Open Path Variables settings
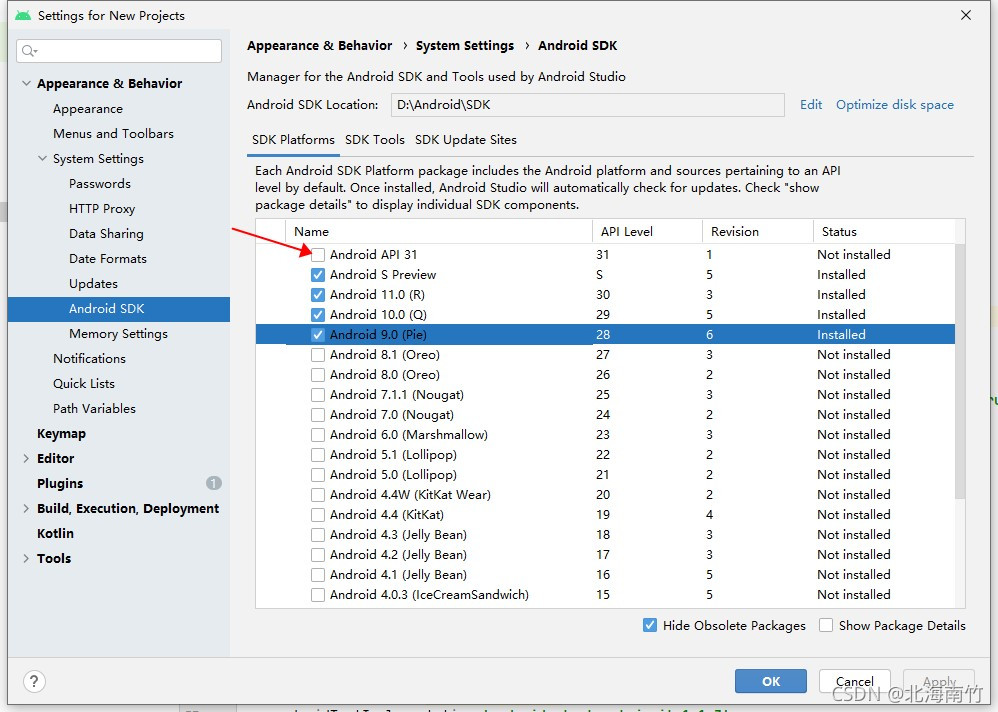 coord(94,408)
